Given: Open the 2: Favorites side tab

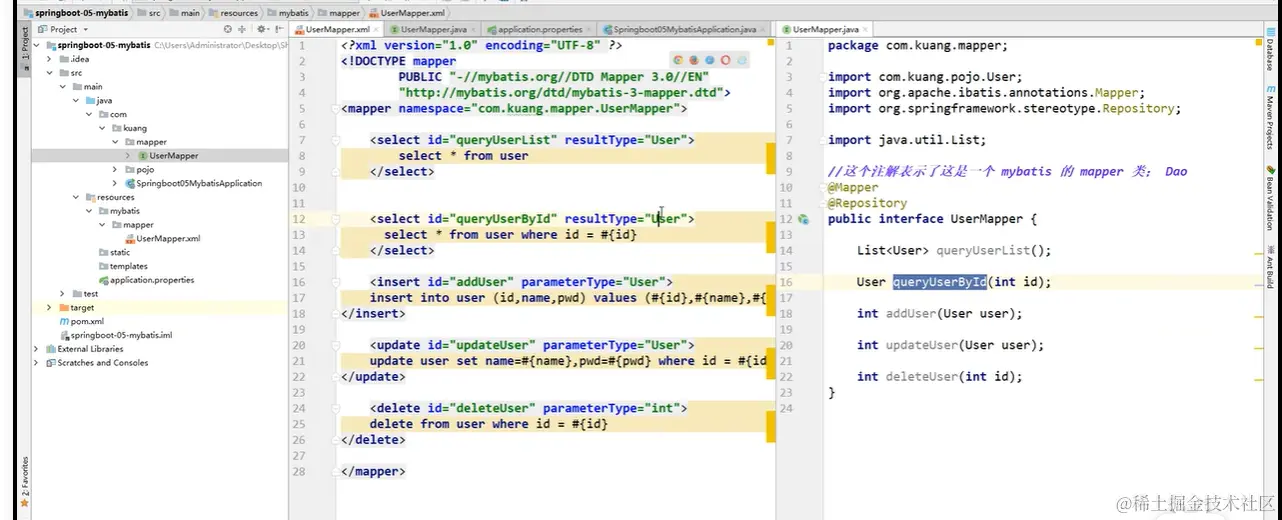Looking at the screenshot, I should coord(25,484).
